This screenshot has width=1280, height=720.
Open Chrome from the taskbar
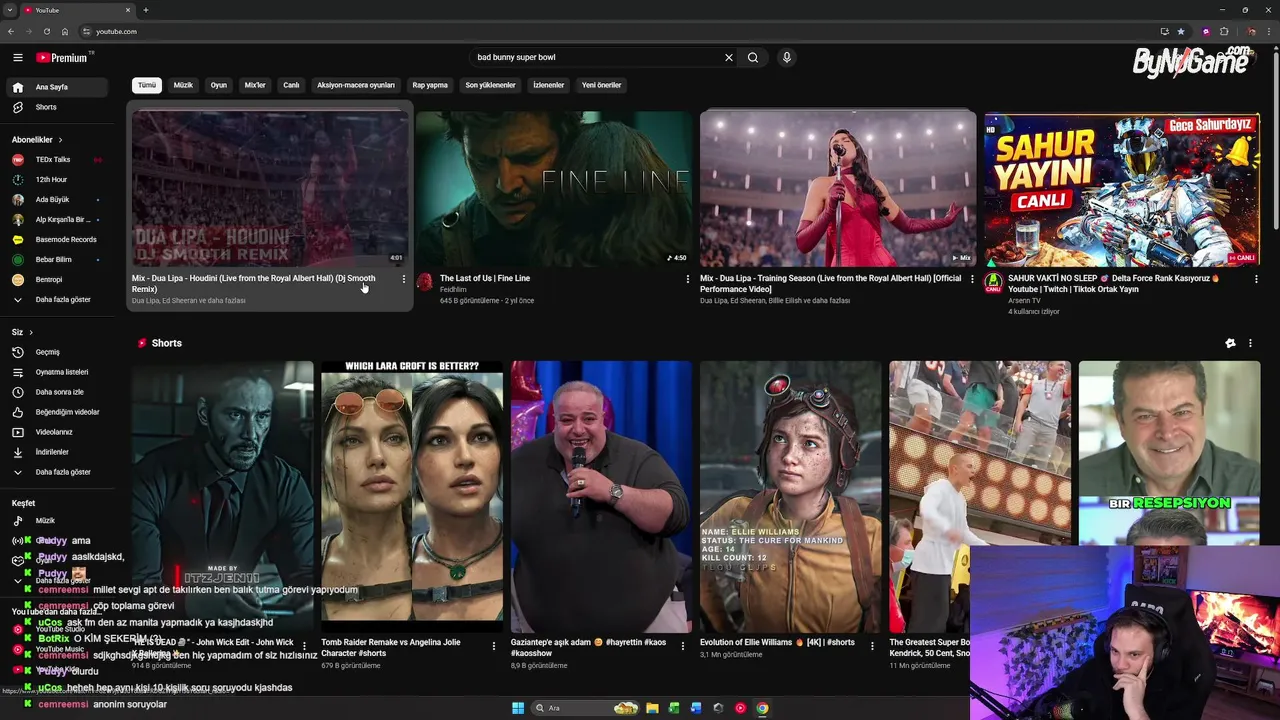pyautogui.click(x=762, y=708)
